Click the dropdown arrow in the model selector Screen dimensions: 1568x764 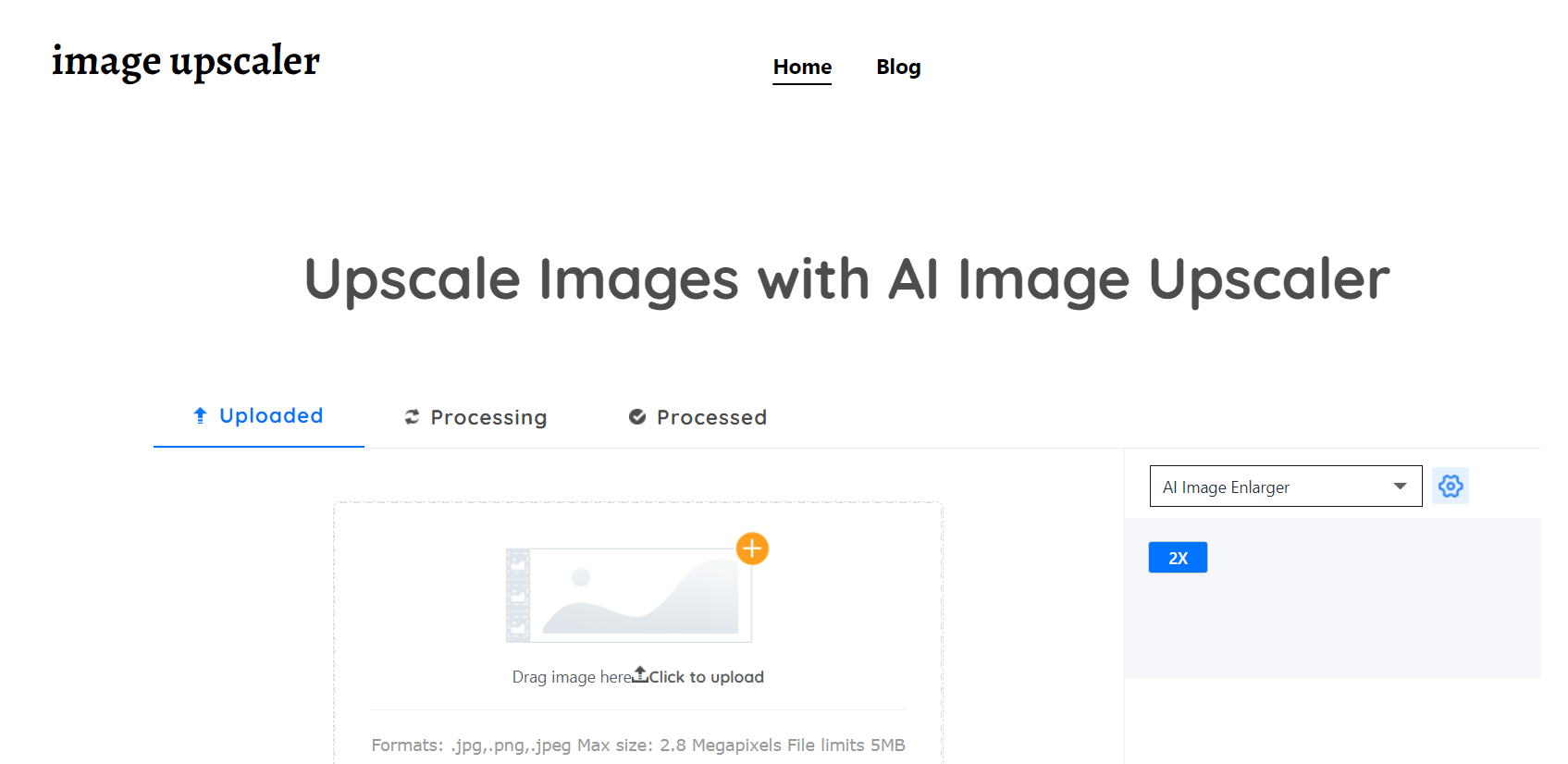pyautogui.click(x=1401, y=486)
